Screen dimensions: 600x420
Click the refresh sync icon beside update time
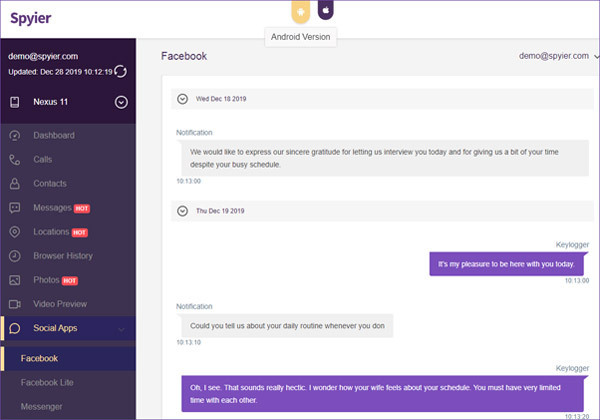[121, 71]
